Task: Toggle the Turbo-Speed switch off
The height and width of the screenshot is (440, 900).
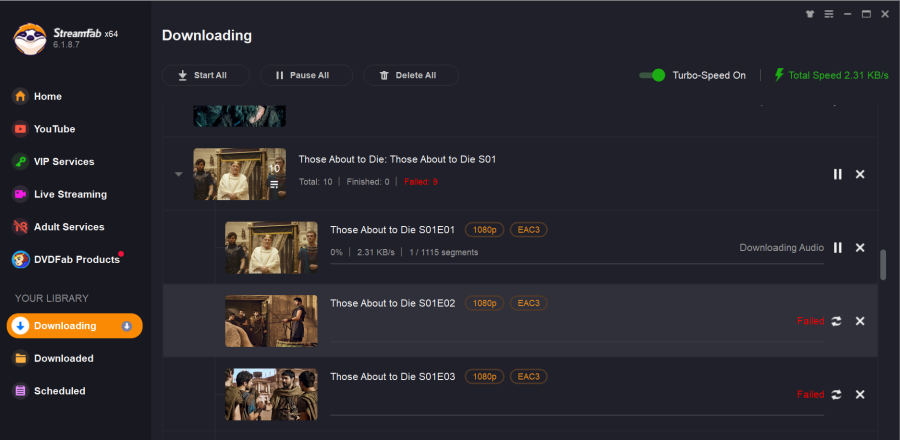Action: (652, 75)
